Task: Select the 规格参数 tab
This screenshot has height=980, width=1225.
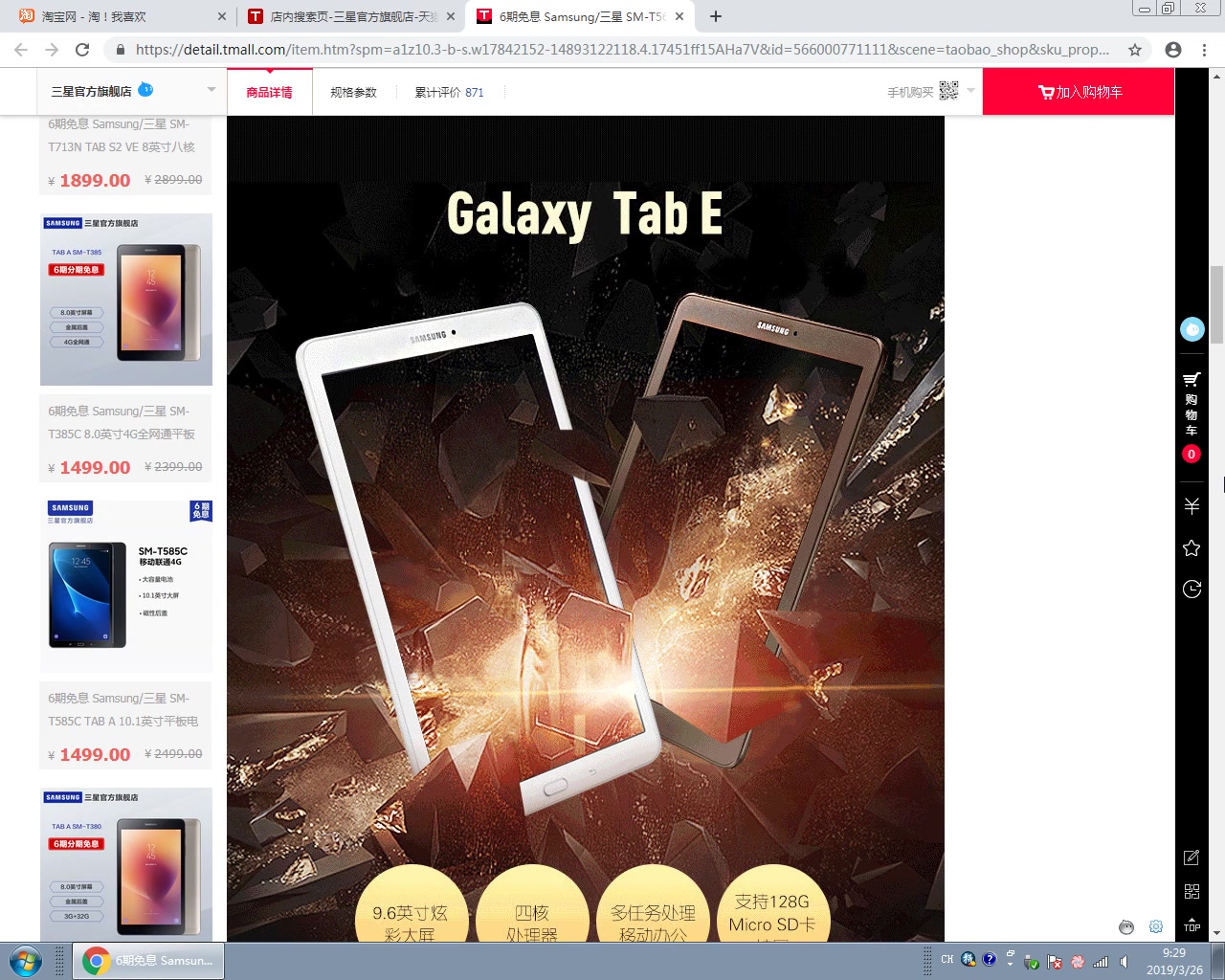Action: point(353,93)
